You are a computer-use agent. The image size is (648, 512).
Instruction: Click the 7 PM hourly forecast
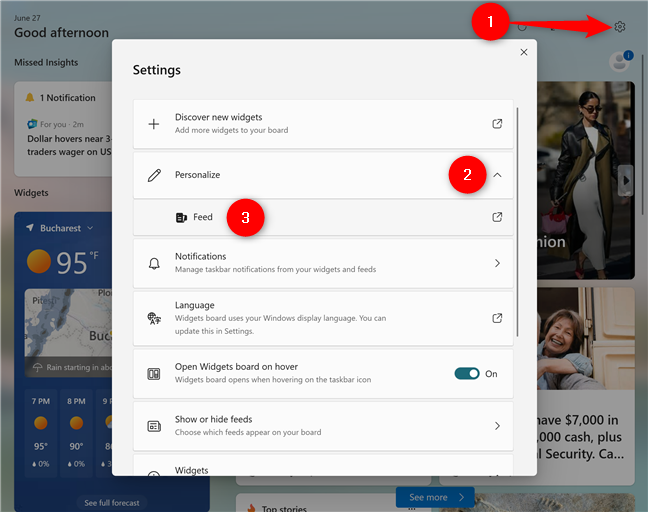coord(40,433)
